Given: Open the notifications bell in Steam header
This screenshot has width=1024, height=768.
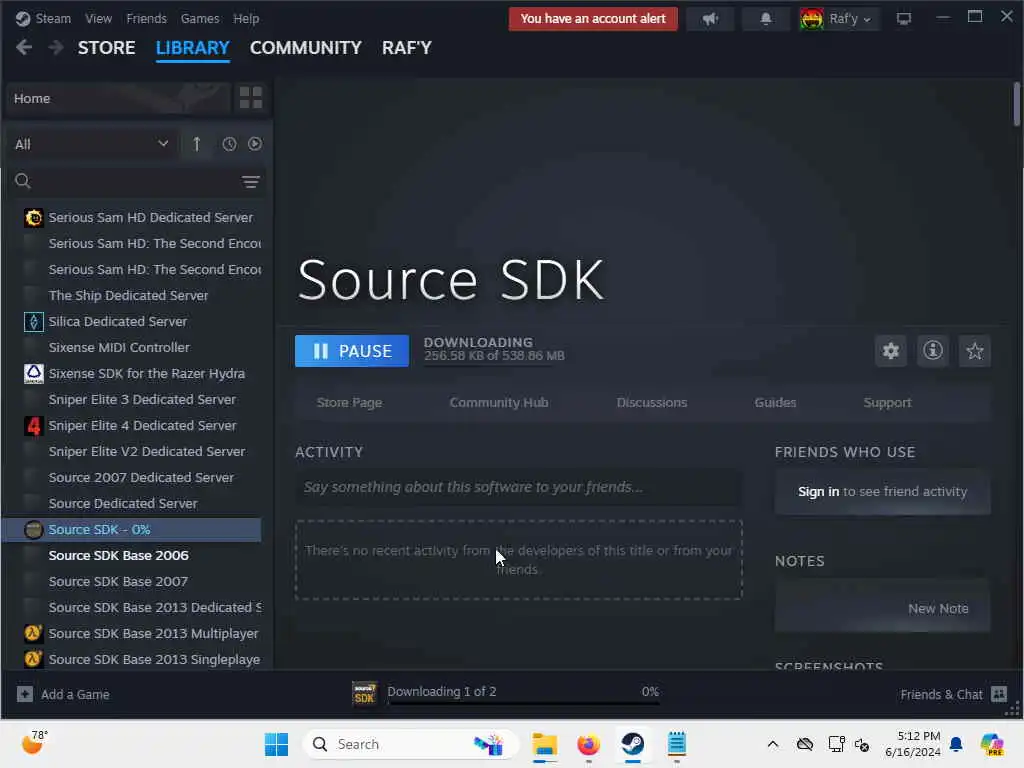Looking at the screenshot, I should click(766, 19).
